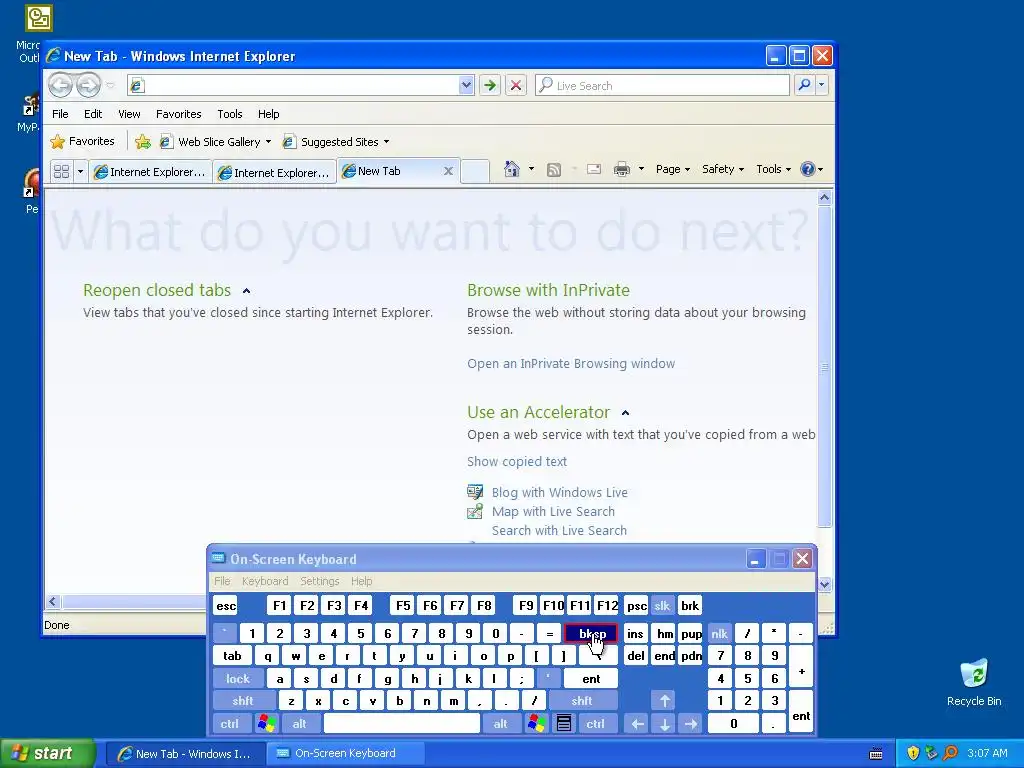
Task: Click the Back navigation arrow in Internet Explorer
Action: (x=61, y=85)
